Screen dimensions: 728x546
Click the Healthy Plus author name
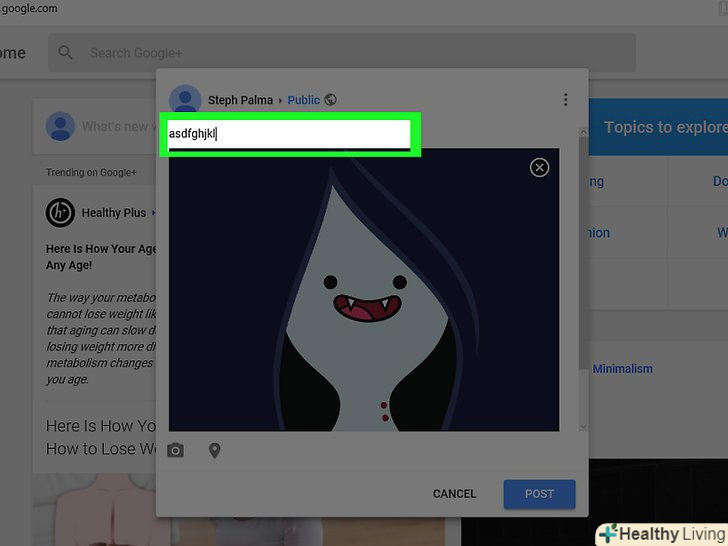tap(114, 213)
